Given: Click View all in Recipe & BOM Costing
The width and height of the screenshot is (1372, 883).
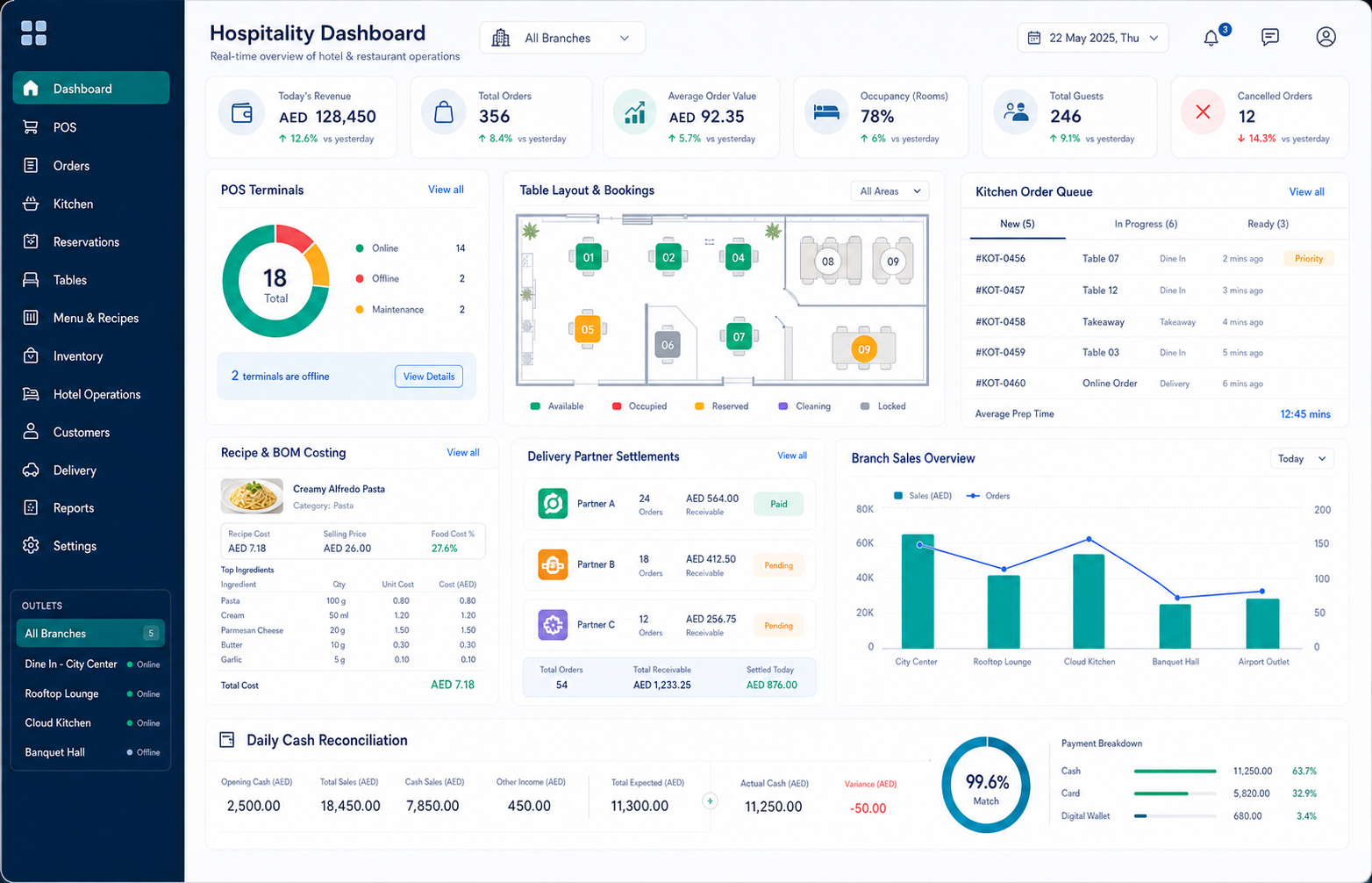Looking at the screenshot, I should coord(463,453).
